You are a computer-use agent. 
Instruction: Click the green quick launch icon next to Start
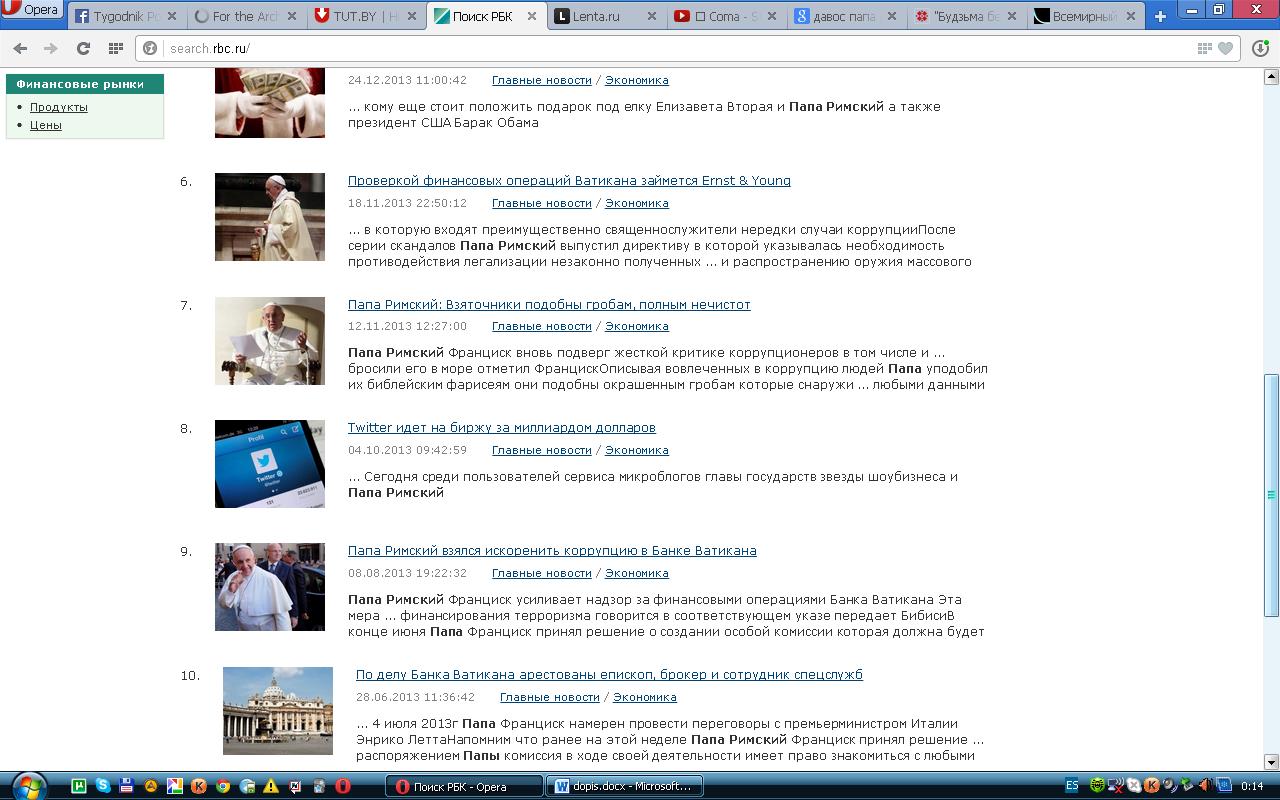(x=79, y=786)
